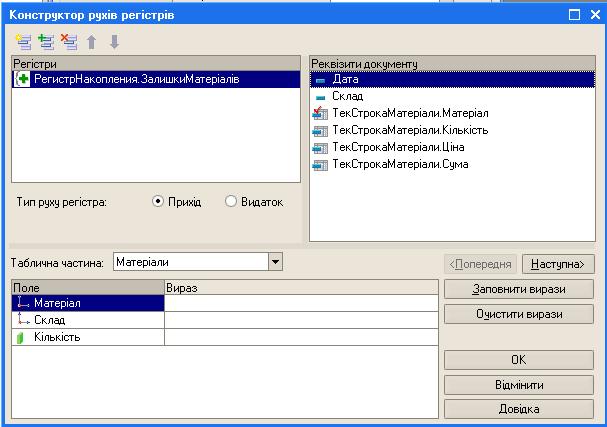This screenshot has height=427, width=607.
Task: Select ТекСтрокаМатеріали.Сума attribute
Action: [453, 165]
